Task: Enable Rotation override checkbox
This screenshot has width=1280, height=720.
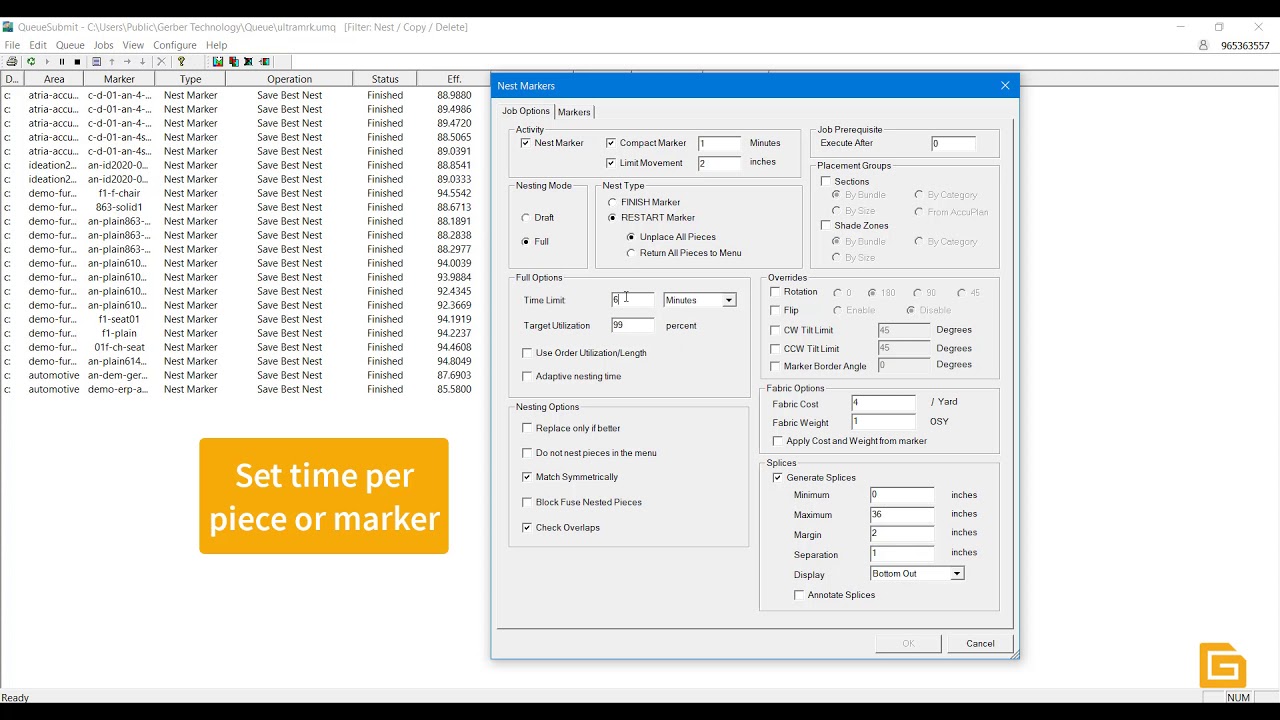Action: coord(775,292)
